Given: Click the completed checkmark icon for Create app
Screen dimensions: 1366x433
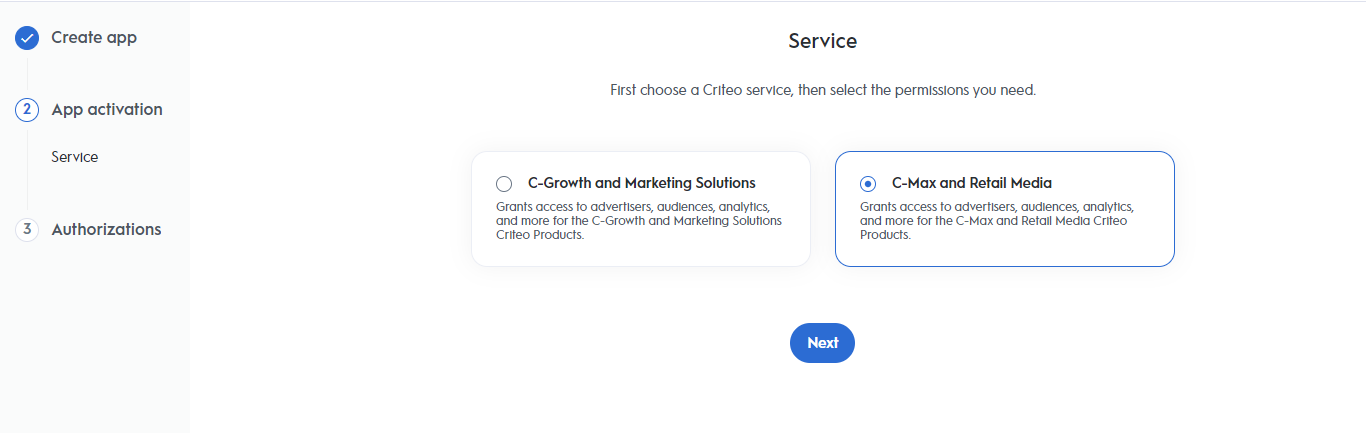Looking at the screenshot, I should click(27, 38).
